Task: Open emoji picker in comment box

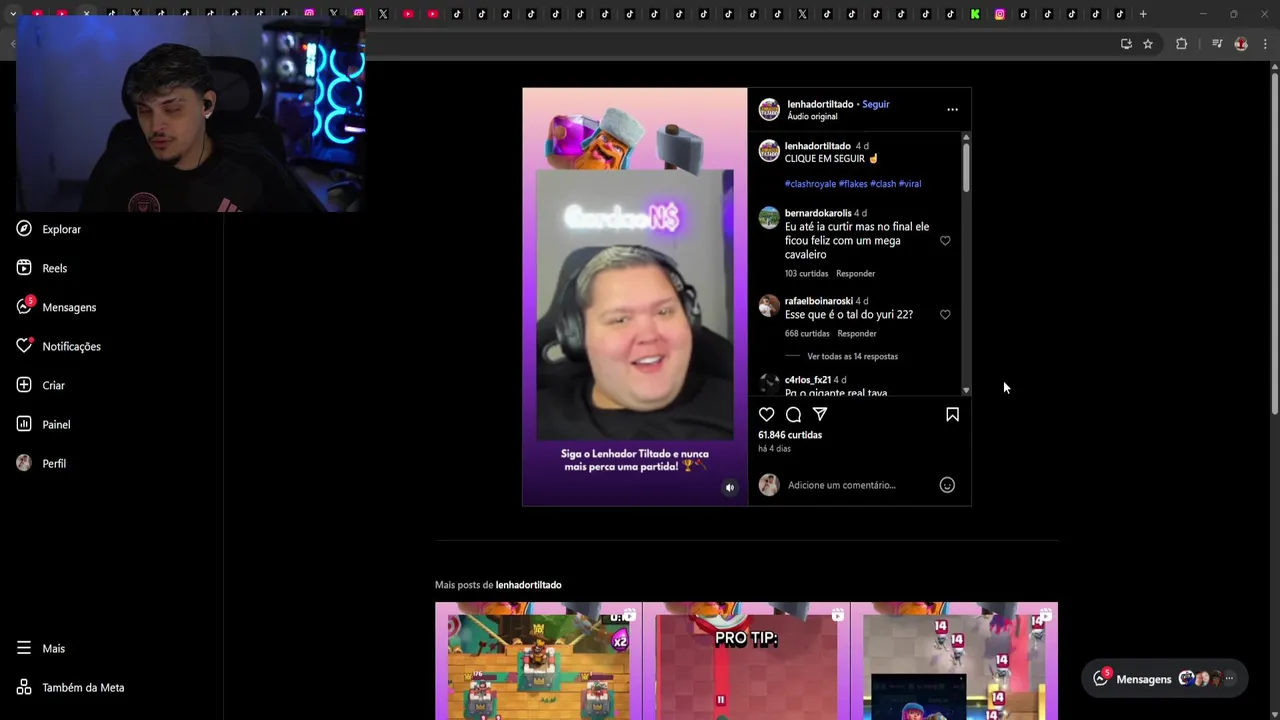Action: [947, 485]
